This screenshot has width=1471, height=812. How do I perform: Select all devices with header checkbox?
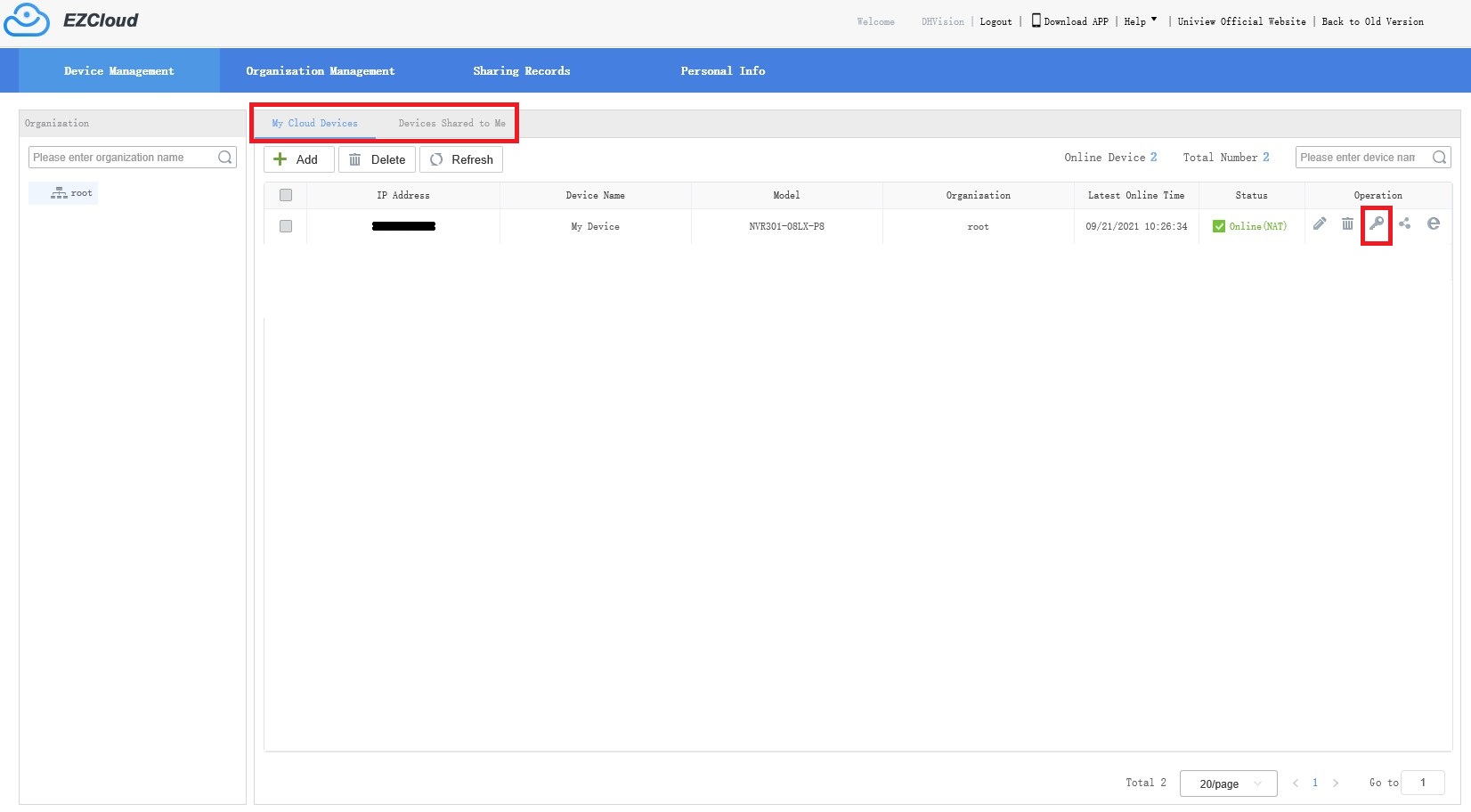(x=286, y=195)
